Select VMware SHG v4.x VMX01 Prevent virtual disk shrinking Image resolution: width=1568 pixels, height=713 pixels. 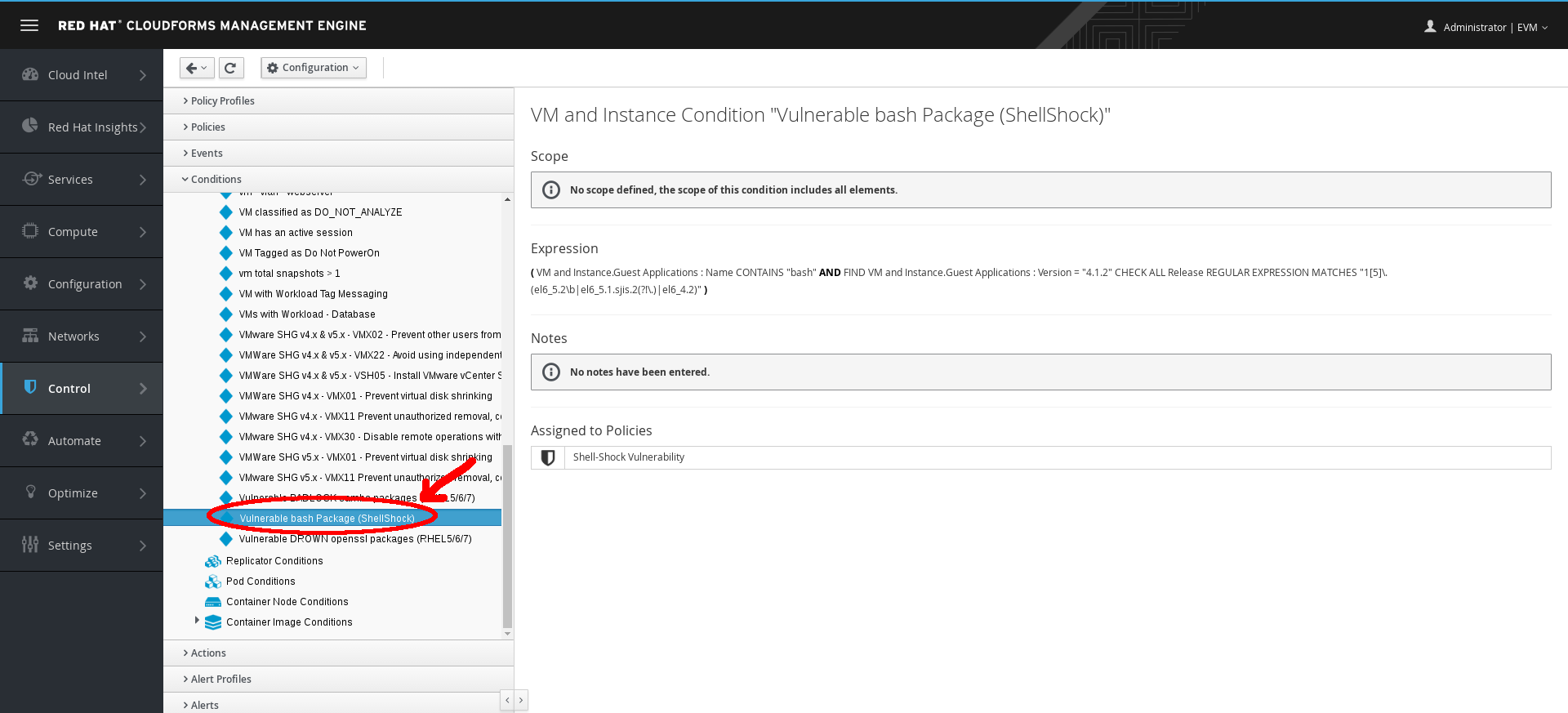click(366, 396)
